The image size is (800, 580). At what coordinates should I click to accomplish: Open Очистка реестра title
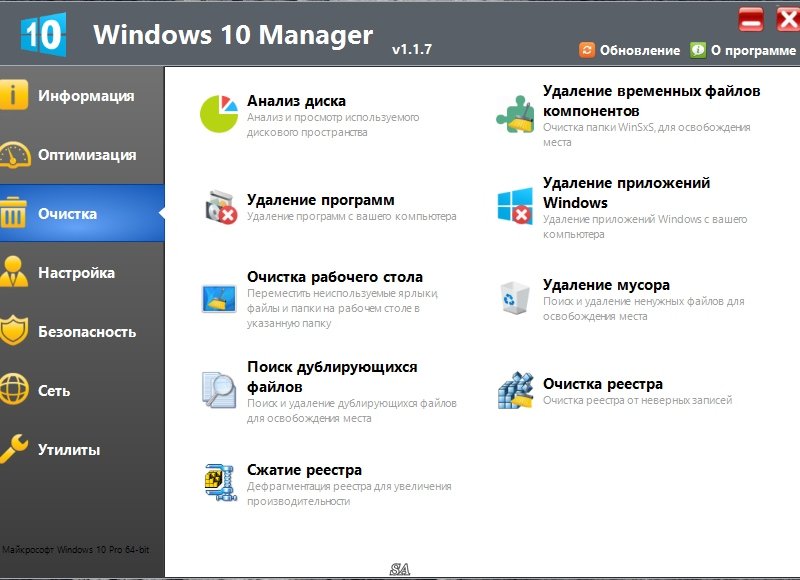[x=603, y=384]
